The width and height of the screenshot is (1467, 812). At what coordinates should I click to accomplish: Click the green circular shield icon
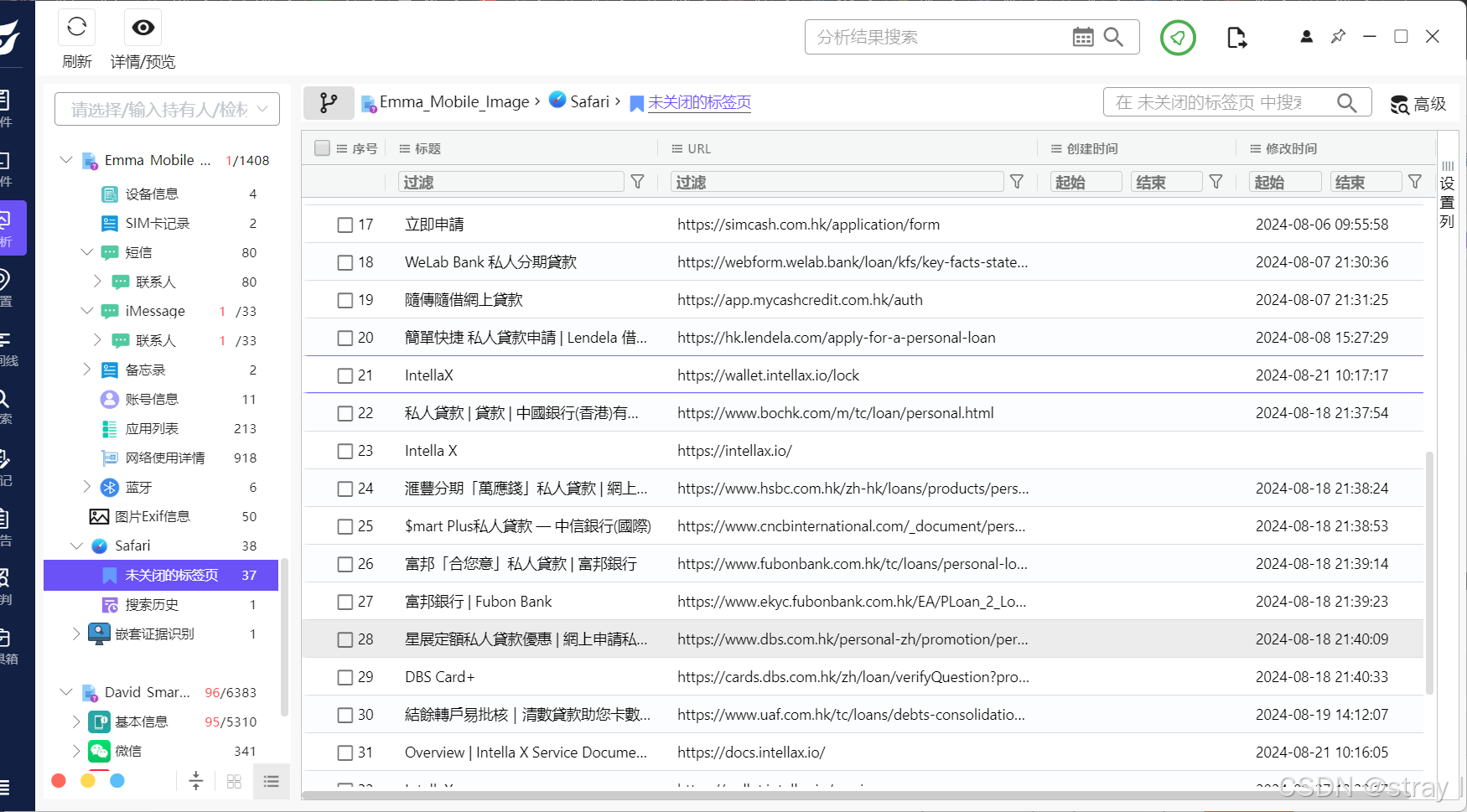1178,38
